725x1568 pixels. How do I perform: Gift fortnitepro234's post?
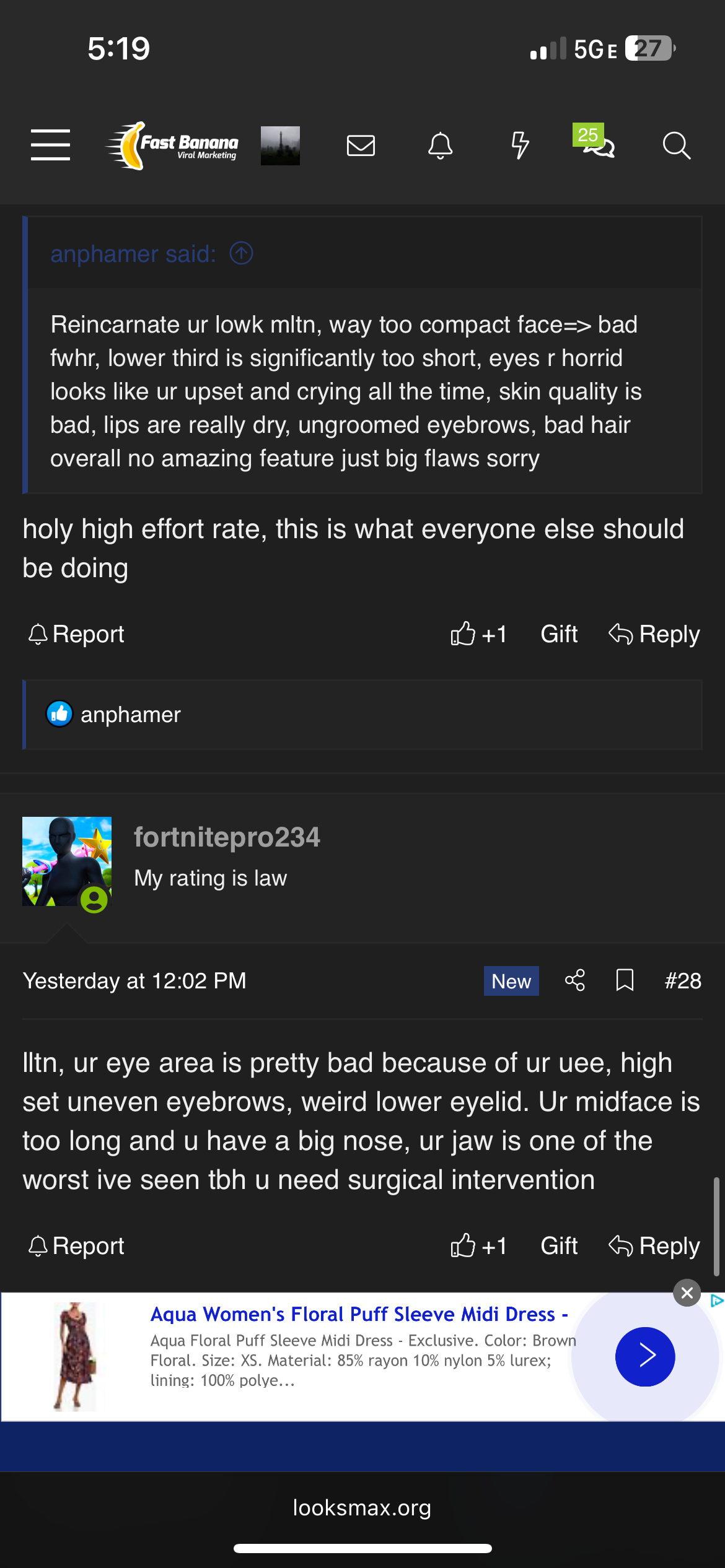point(559,1245)
